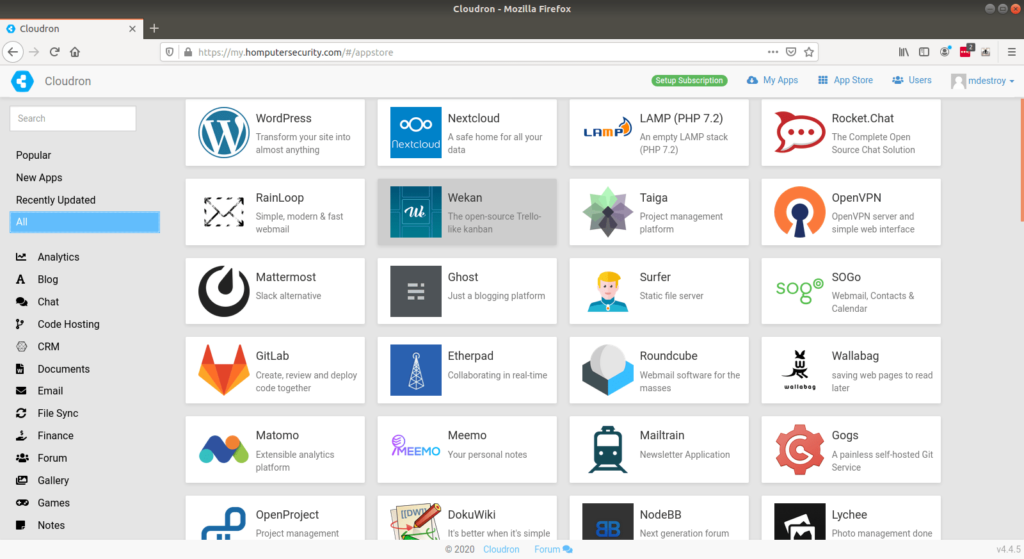Viewport: 1024px width, 559px height.
Task: Open the NodeBB logo icon
Action: [x=607, y=522]
